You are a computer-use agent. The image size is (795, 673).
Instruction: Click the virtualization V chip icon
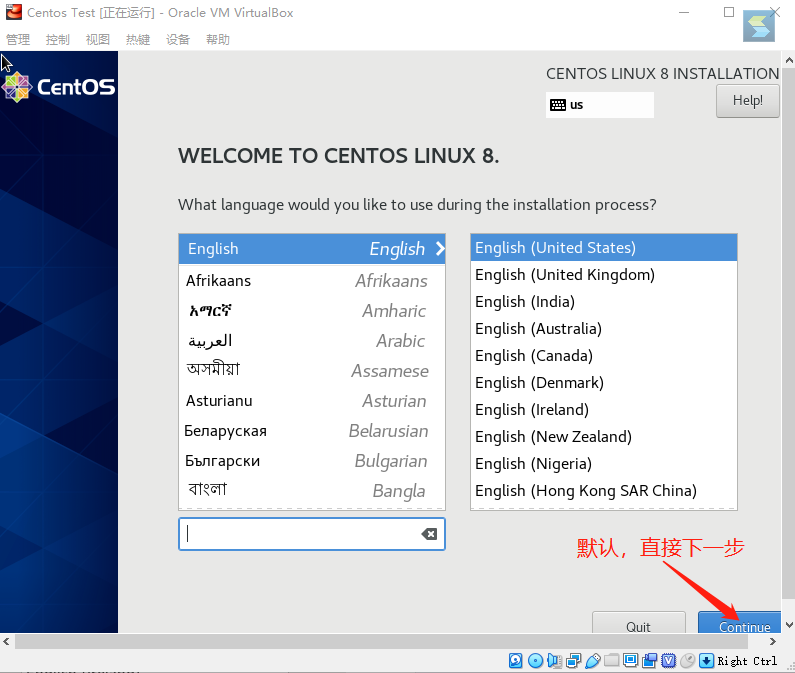[x=669, y=660]
